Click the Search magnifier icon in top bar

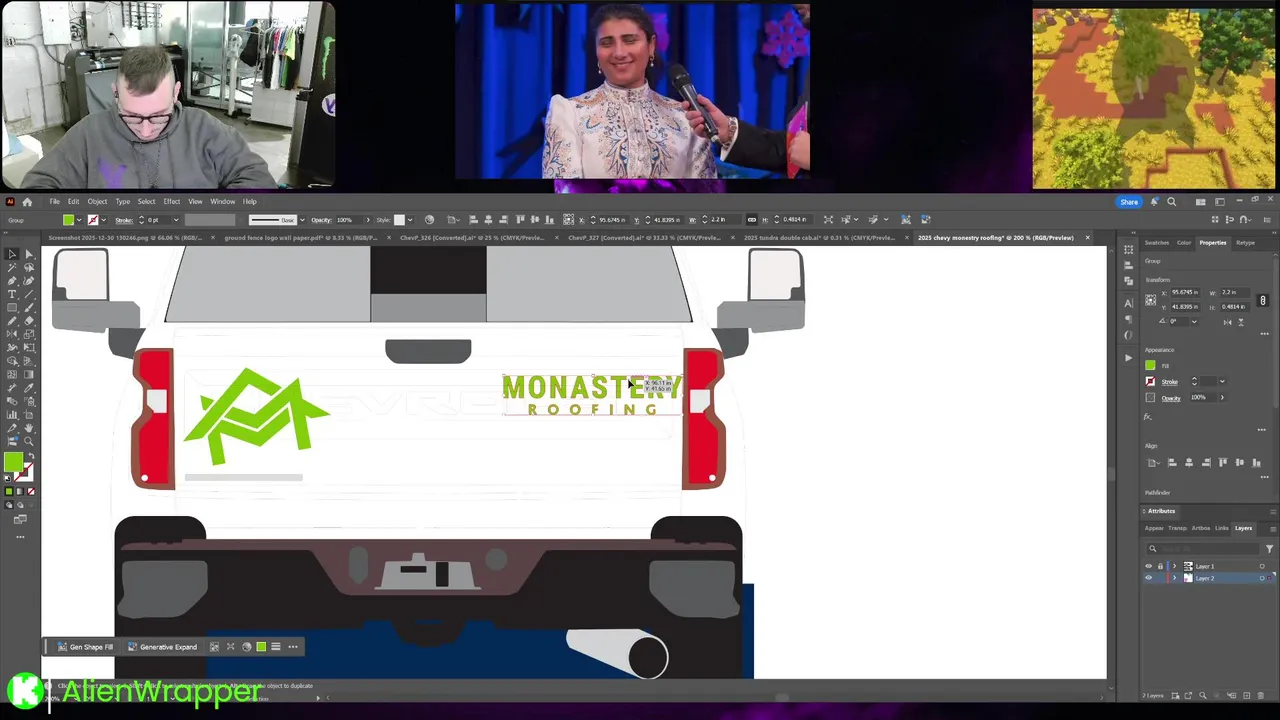tap(1171, 202)
